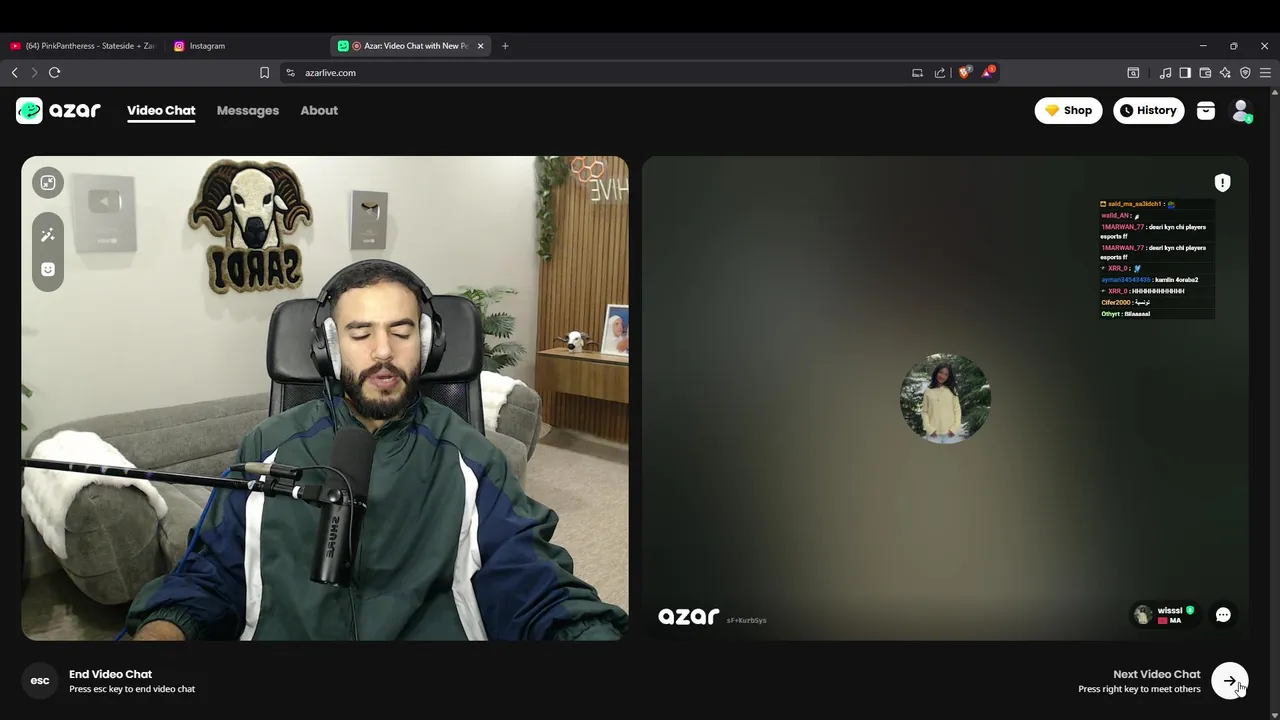Switch to the Instagram browser tab
Screen dimensions: 1280x720
[x=245, y=46]
